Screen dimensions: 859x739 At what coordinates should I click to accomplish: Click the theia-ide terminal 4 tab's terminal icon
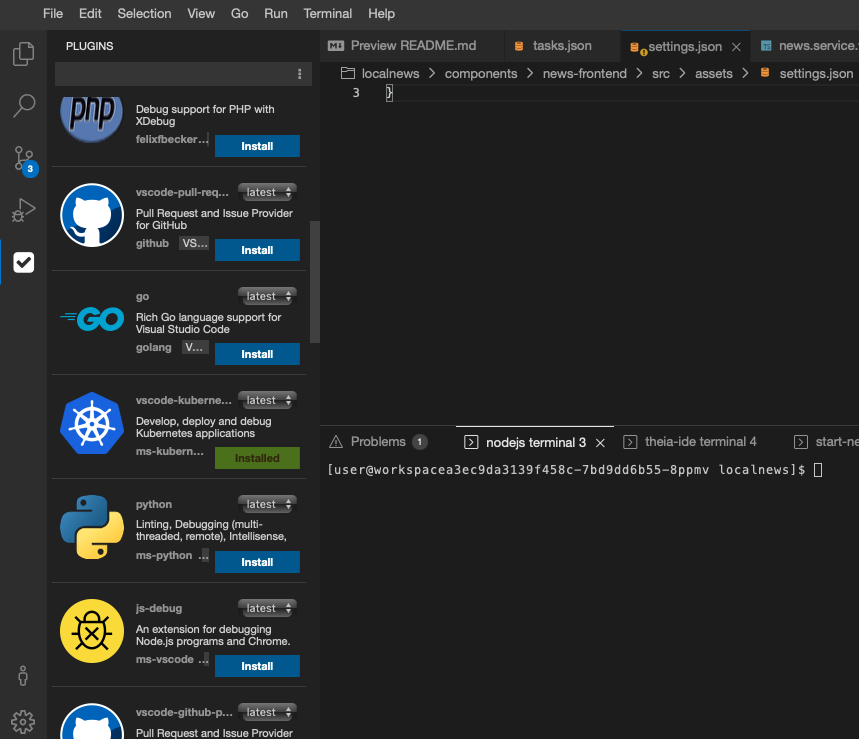click(630, 442)
